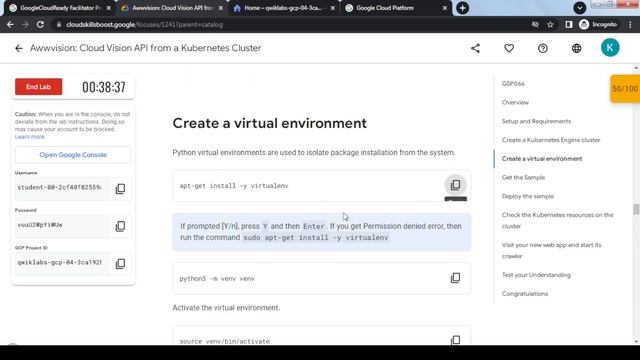Jump to Deploy the sample section
The height and width of the screenshot is (360, 640).
click(528, 196)
